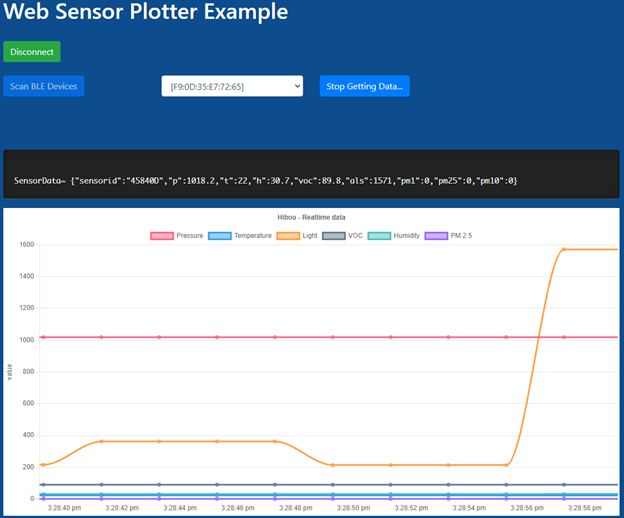Toggle the Humidity legend entry
The height and width of the screenshot is (518, 624).
pos(380,236)
